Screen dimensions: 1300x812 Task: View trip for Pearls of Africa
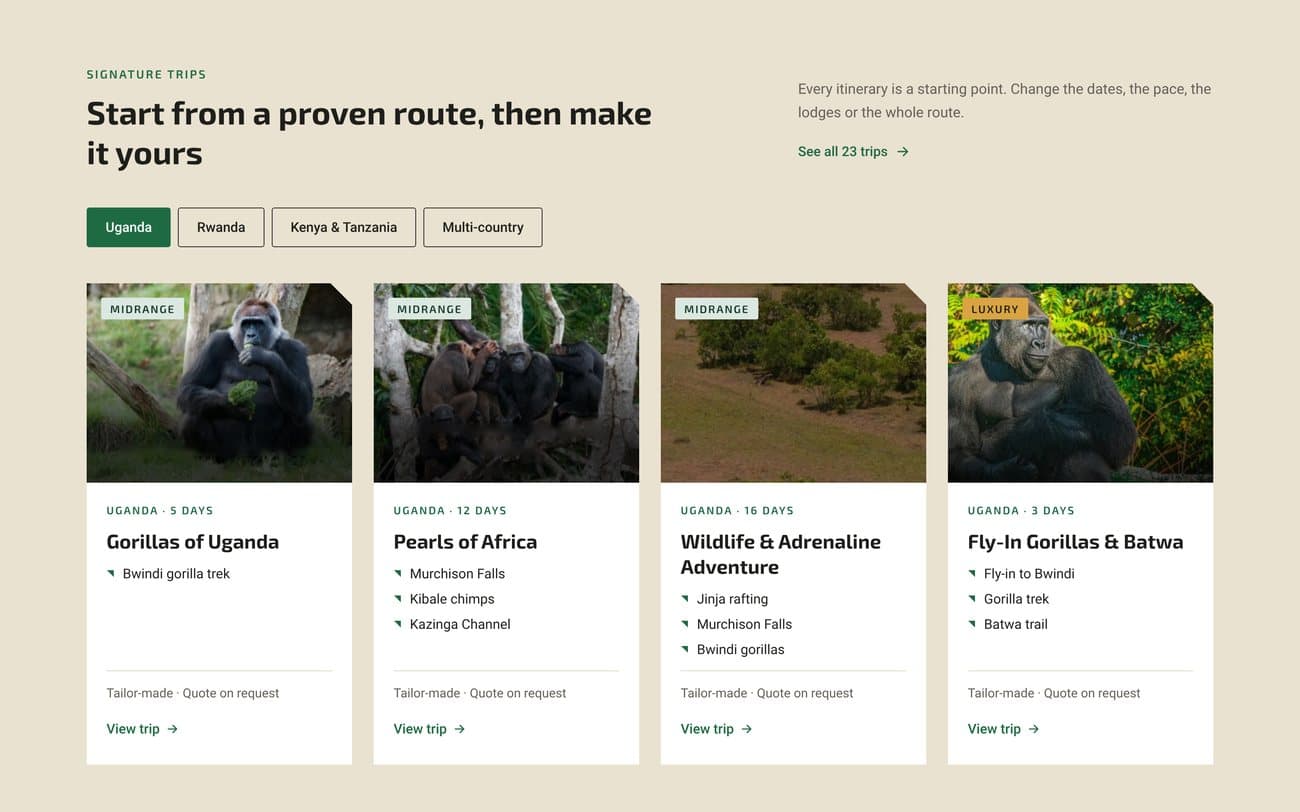pos(429,729)
